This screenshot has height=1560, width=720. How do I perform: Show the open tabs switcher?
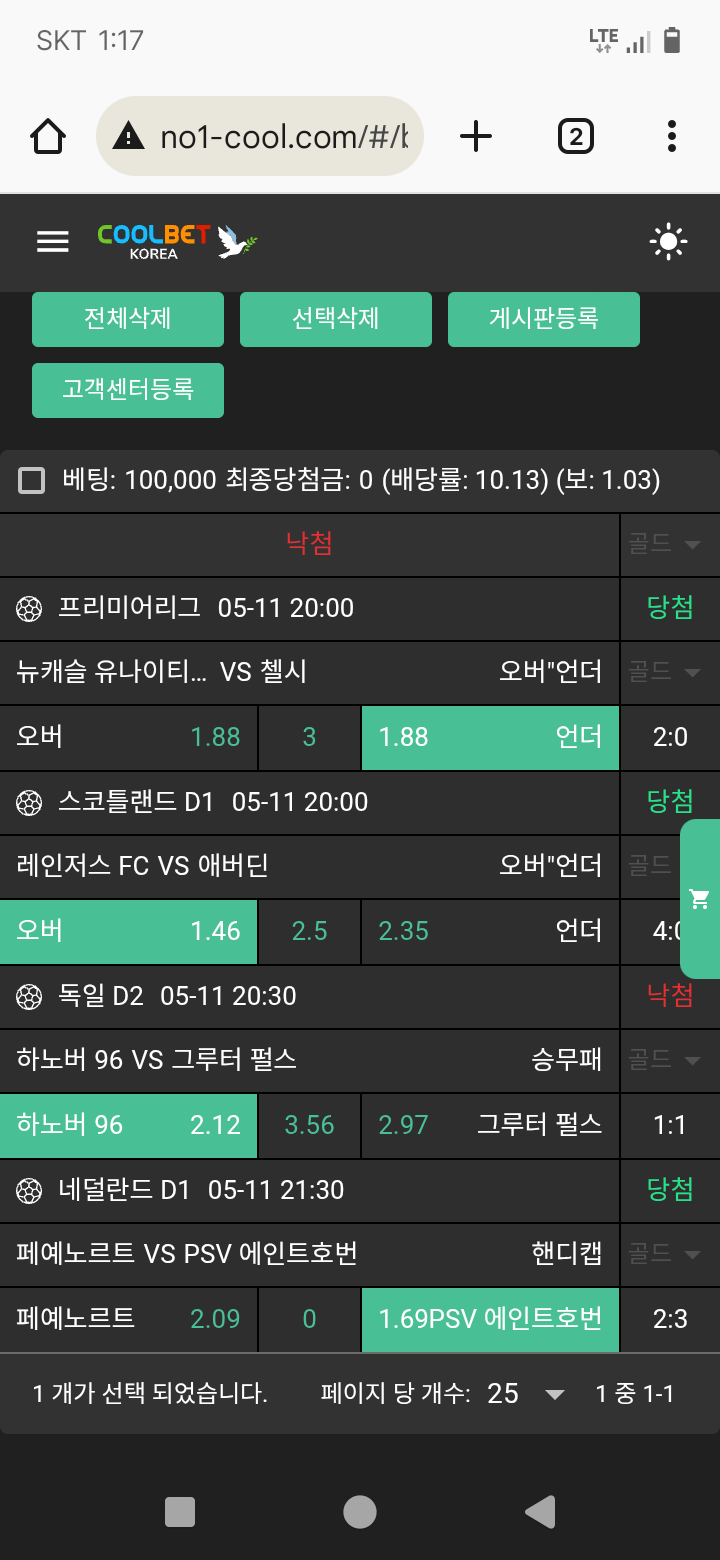(x=575, y=136)
